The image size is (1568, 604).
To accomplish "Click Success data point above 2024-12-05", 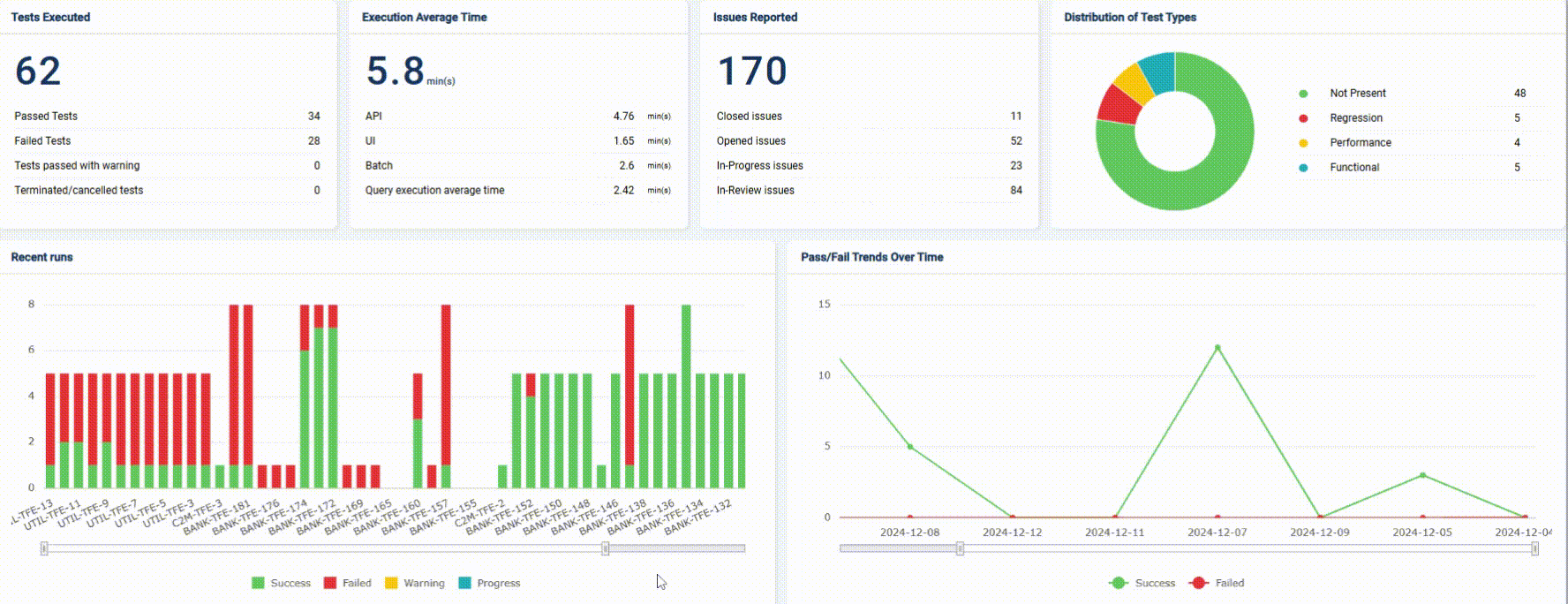I will click(1422, 475).
